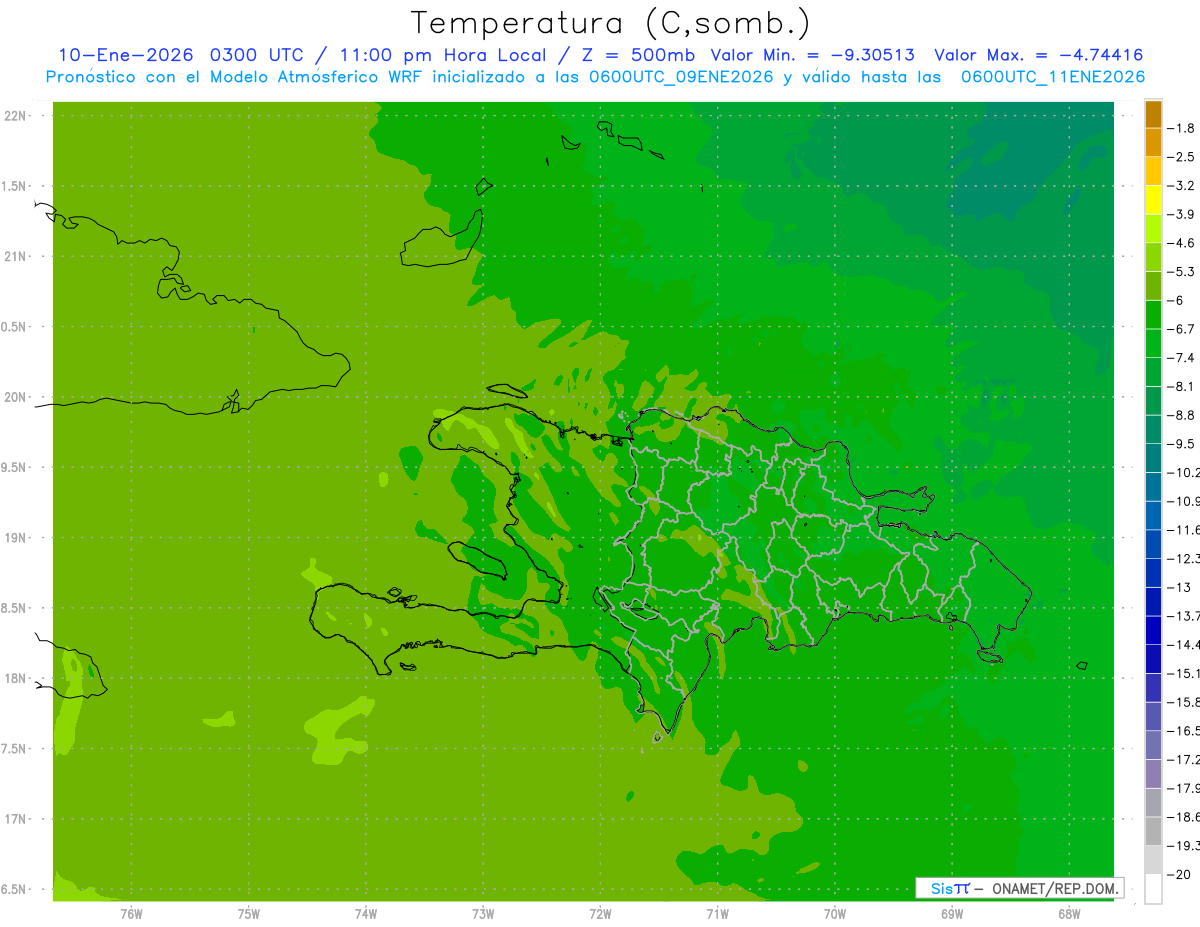Select the colorbar swatch between -6 and -6.7
The height and width of the screenshot is (927, 1200).
[1153, 315]
